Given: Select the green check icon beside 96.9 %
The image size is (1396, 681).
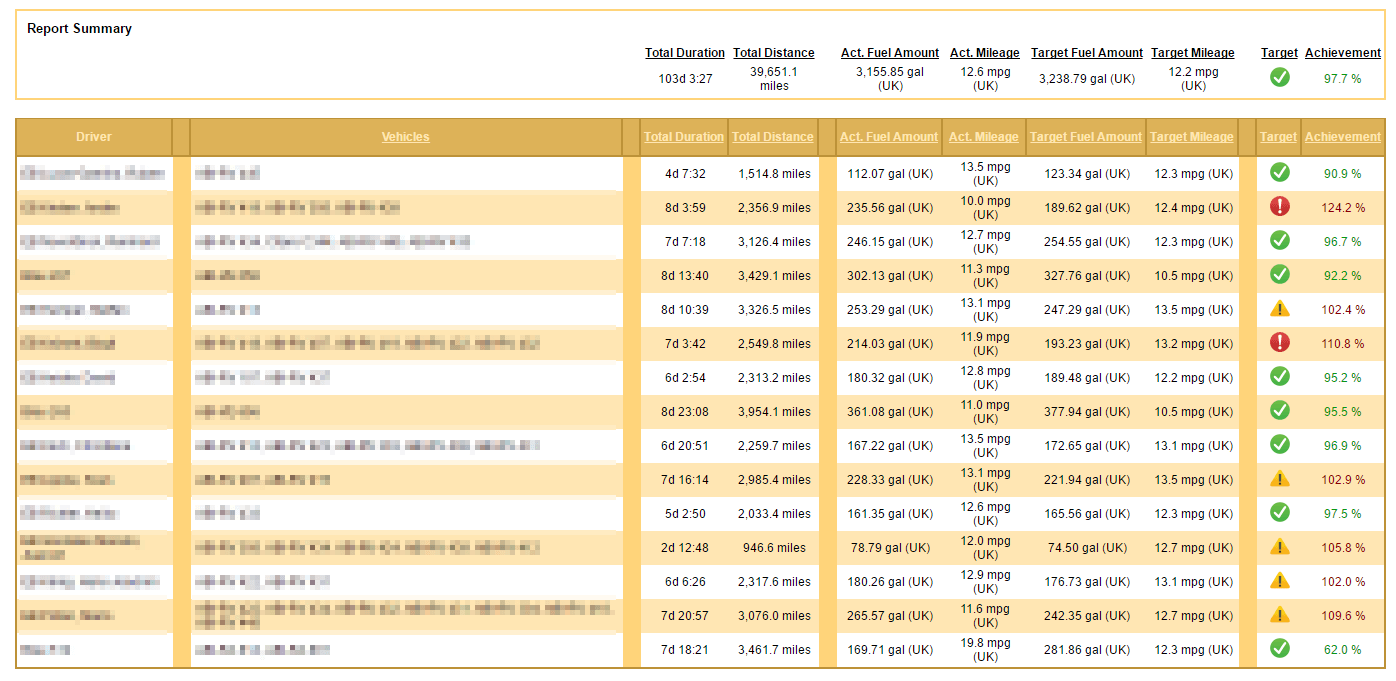Looking at the screenshot, I should point(1279,445).
